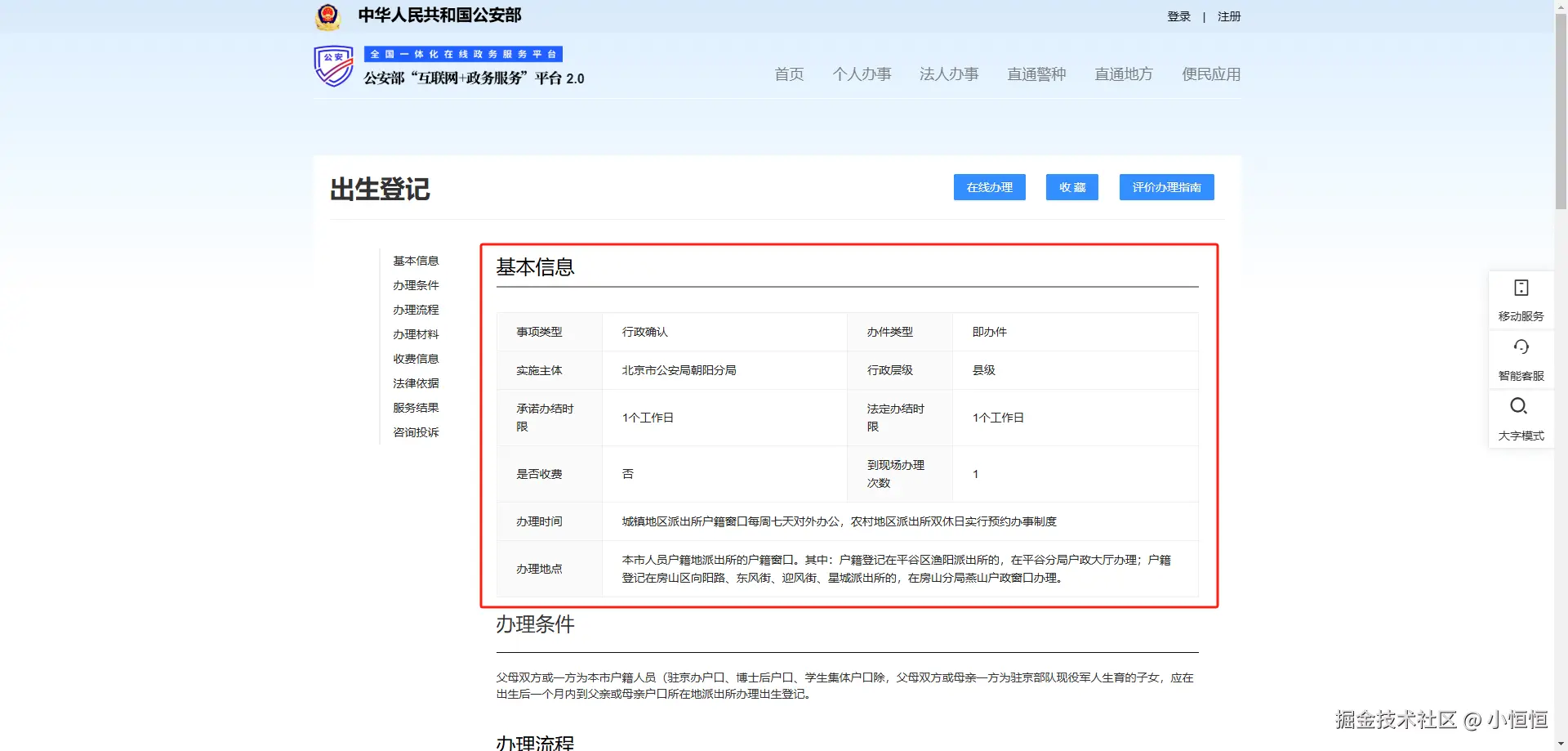1568x751 pixels.
Task: Click the 评价办理指南 button
Action: pyautogui.click(x=1167, y=187)
